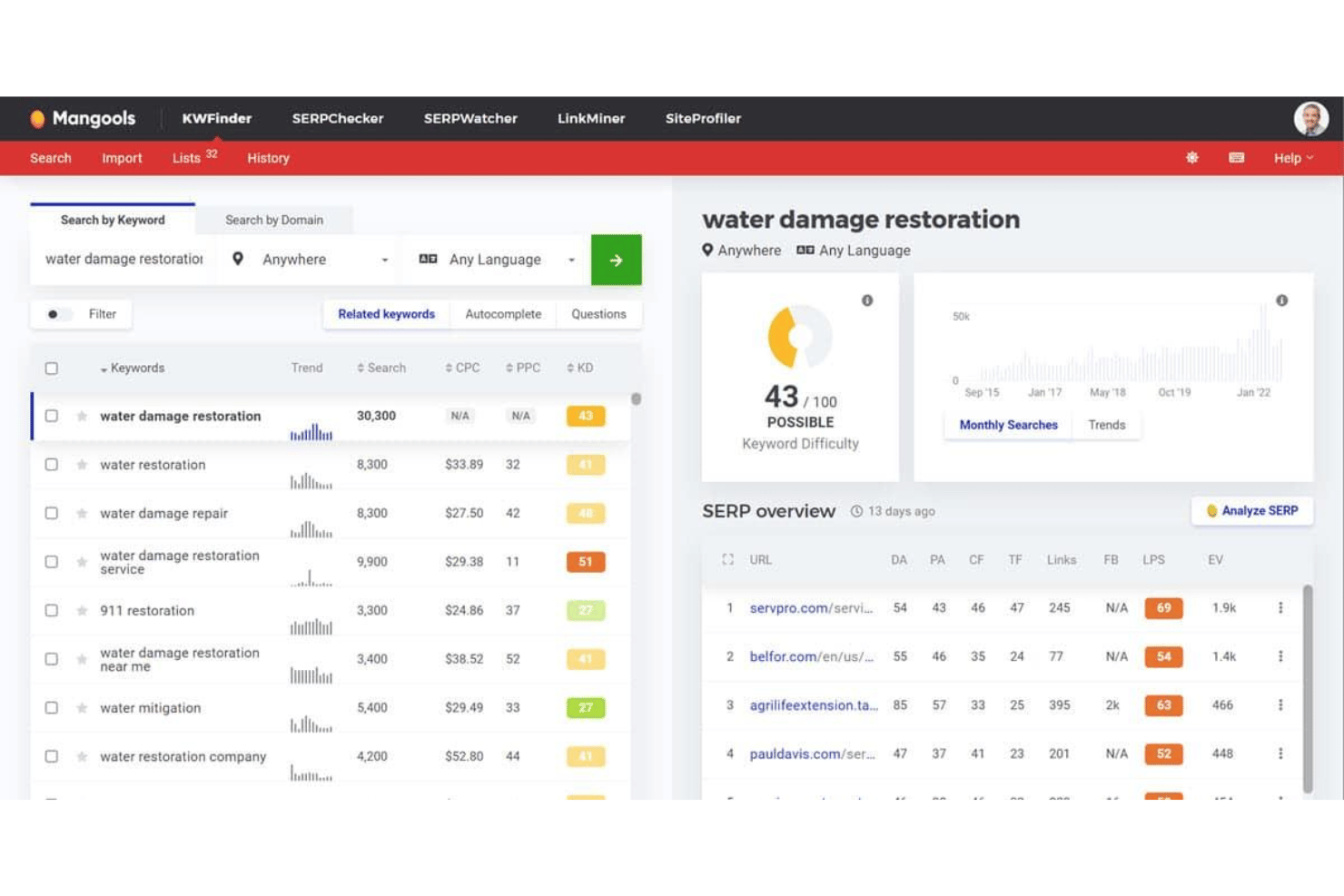The width and height of the screenshot is (1344, 896).
Task: Sort keywords by PPC column
Action: tap(523, 369)
